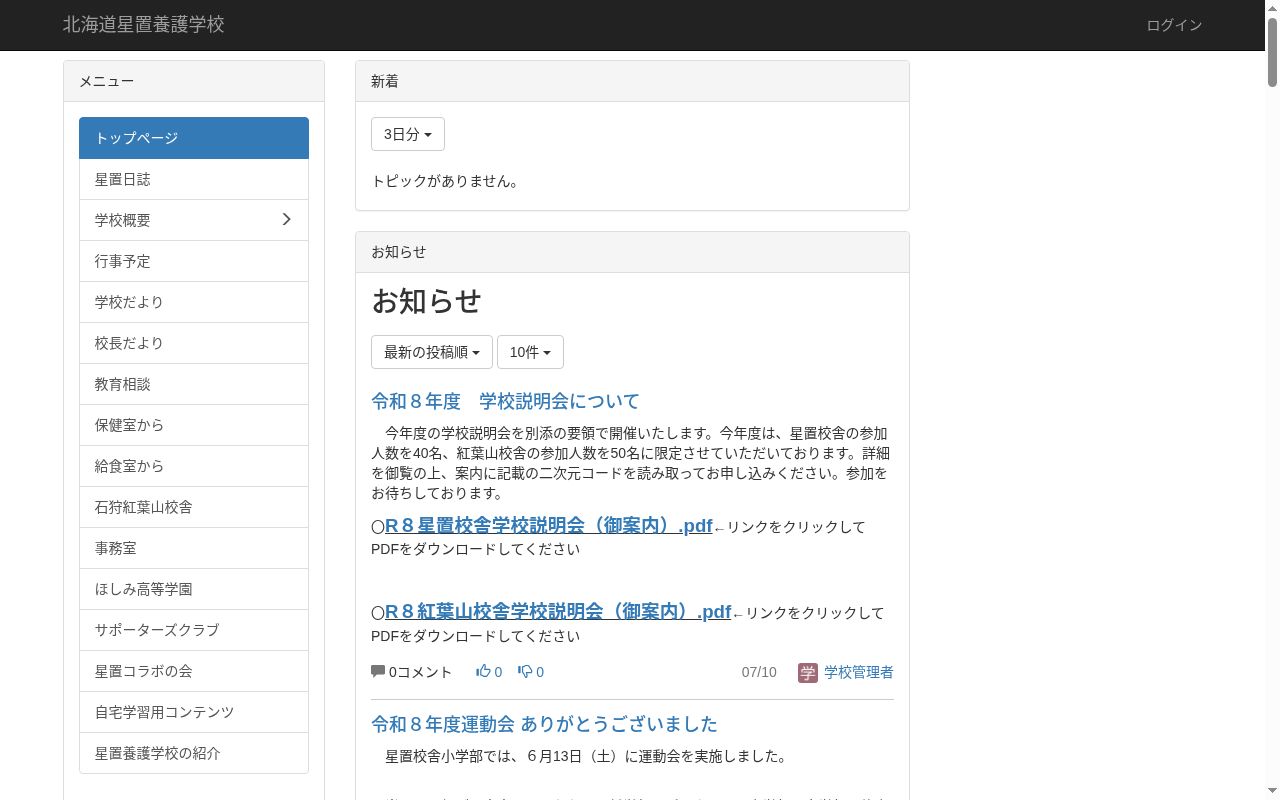1280x800 pixels.
Task: Click the 学校管理者 author link
Action: [859, 672]
